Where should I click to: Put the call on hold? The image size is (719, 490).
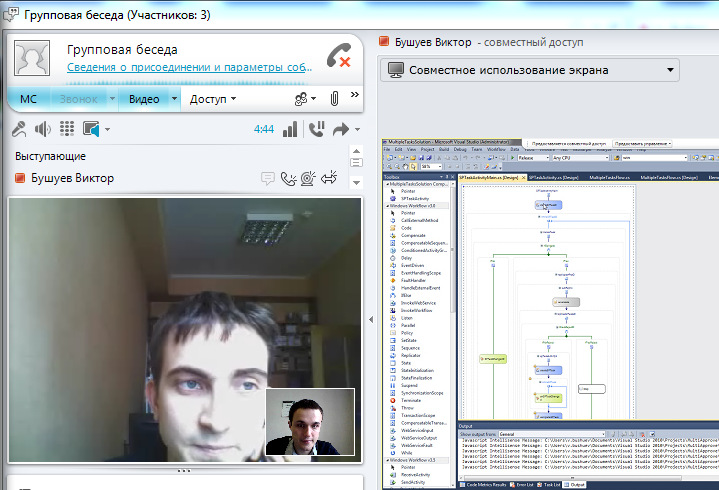pyautogui.click(x=316, y=129)
